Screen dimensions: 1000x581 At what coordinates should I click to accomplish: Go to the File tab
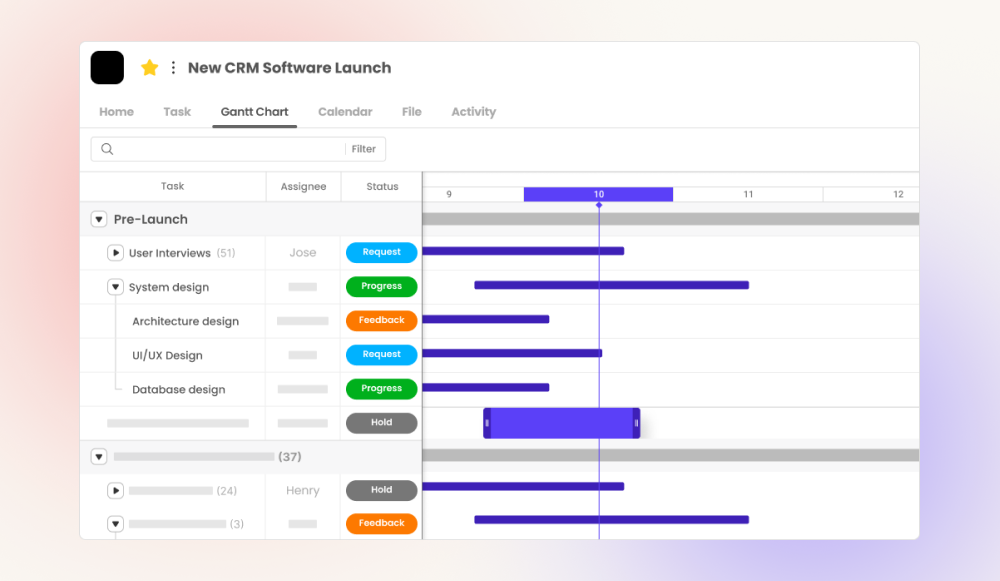[x=411, y=112]
